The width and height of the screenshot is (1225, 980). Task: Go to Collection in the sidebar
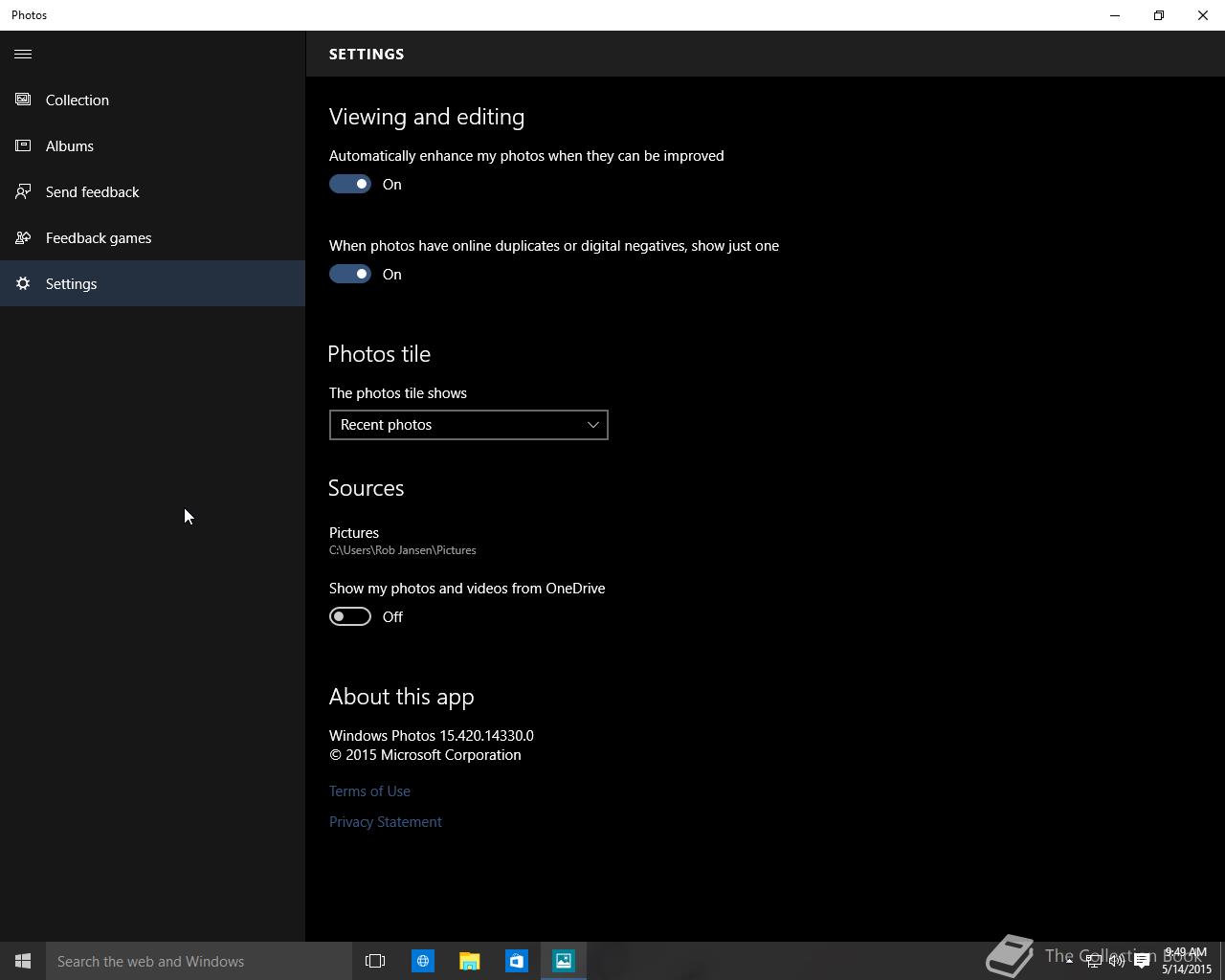[152, 100]
